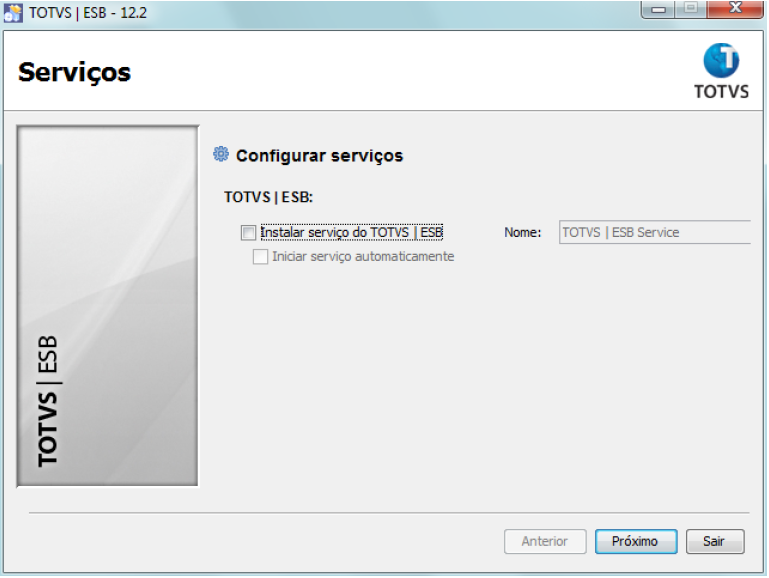Click the maximize button in title bar
The width and height of the screenshot is (769, 578).
click(691, 9)
